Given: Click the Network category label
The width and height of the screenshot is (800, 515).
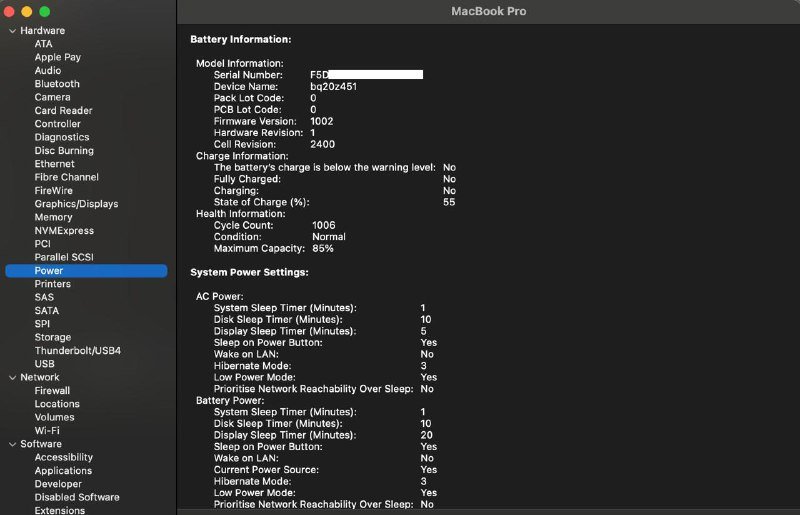Looking at the screenshot, I should (x=40, y=377).
